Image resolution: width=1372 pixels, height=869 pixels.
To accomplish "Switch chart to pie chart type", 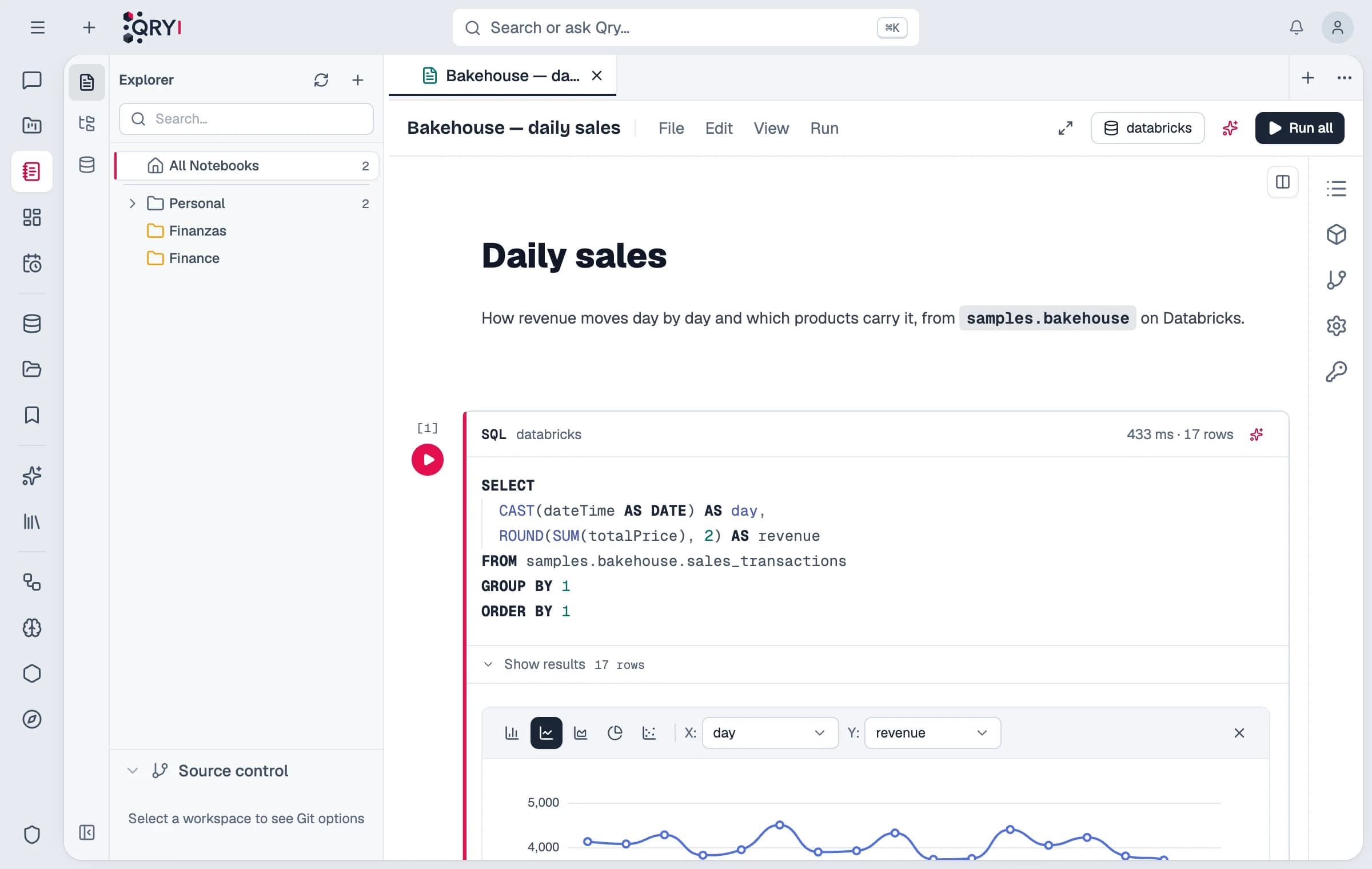I will 615,733.
